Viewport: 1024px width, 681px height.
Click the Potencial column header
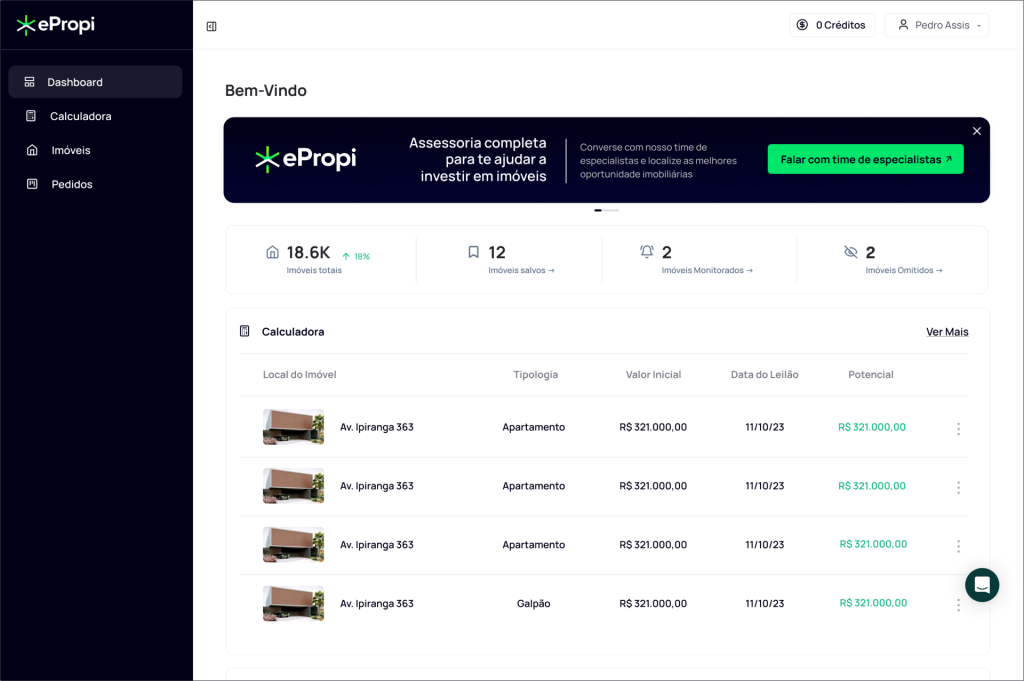871,375
